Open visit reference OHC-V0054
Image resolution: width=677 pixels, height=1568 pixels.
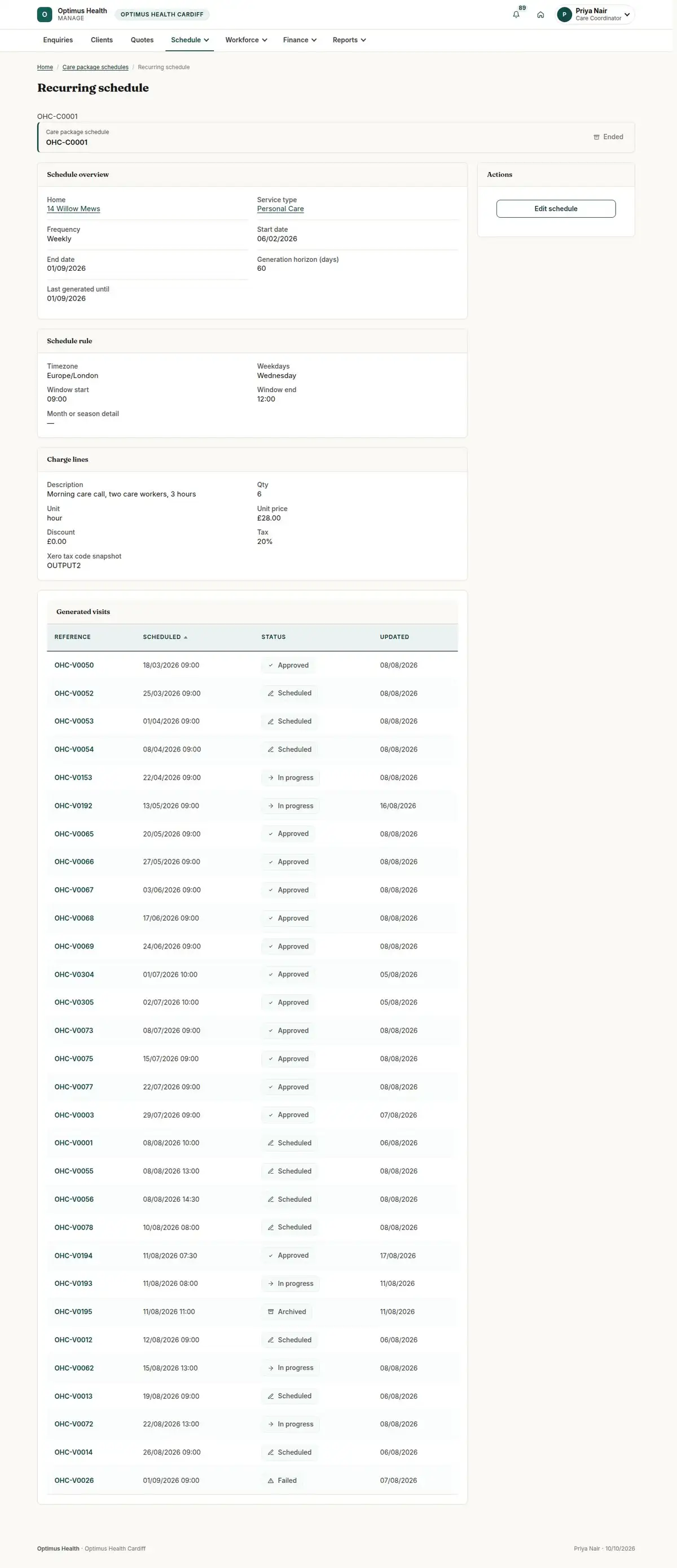[74, 749]
